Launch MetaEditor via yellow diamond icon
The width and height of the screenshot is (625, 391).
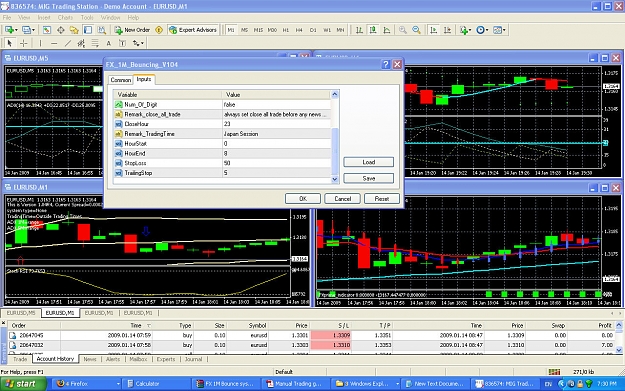[x=159, y=30]
